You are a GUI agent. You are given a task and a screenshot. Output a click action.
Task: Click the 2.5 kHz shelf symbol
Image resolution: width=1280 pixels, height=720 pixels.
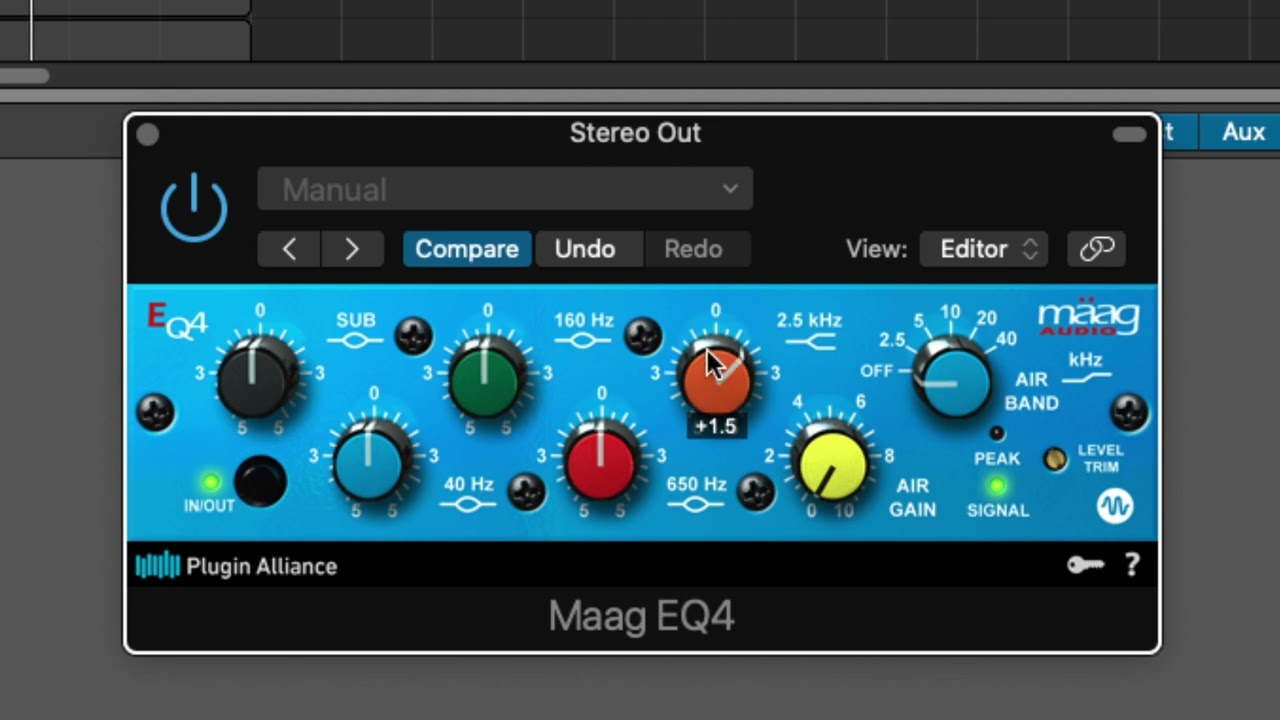click(x=810, y=342)
